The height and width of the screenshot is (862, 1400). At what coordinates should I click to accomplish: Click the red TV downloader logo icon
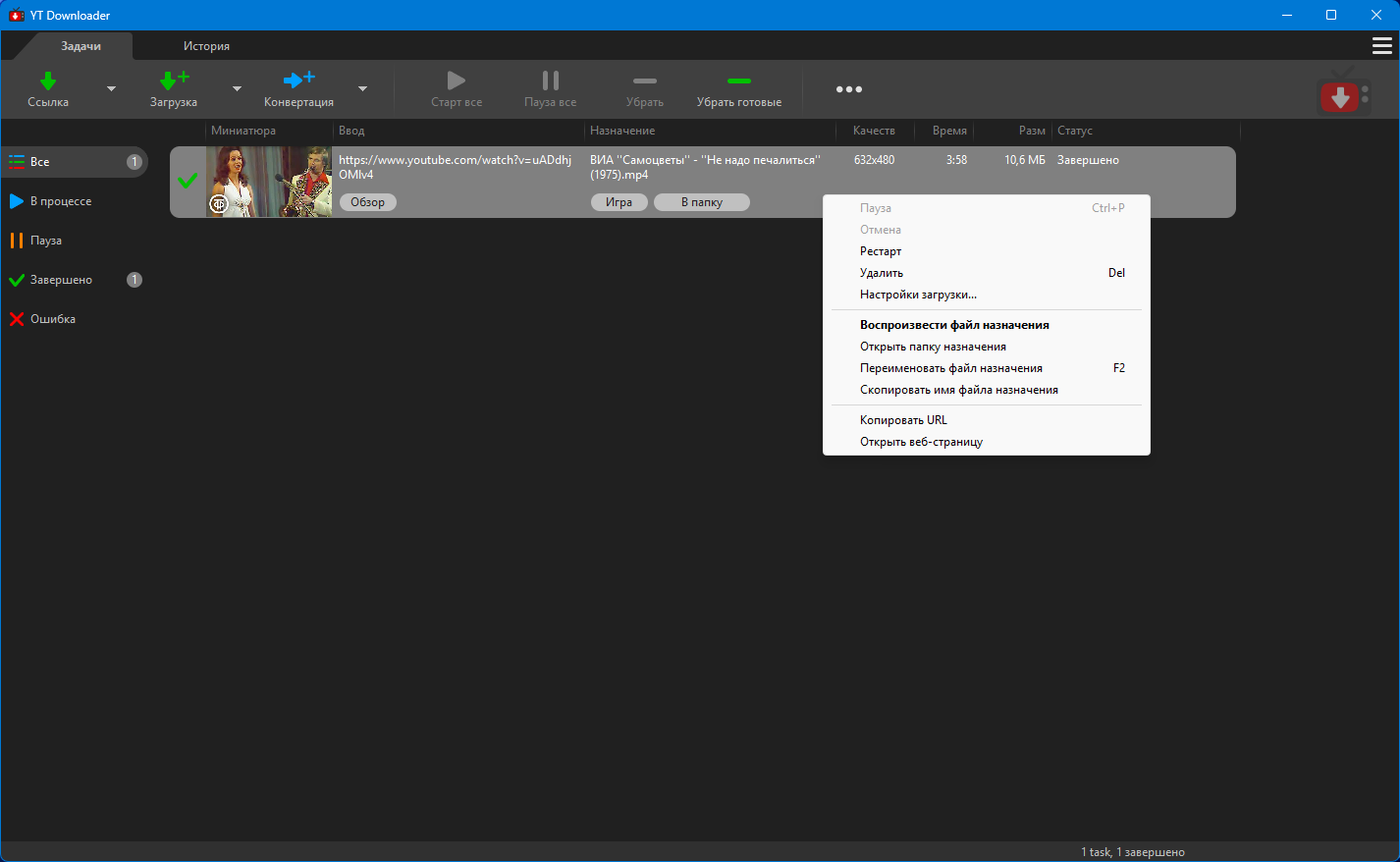coord(1341,94)
